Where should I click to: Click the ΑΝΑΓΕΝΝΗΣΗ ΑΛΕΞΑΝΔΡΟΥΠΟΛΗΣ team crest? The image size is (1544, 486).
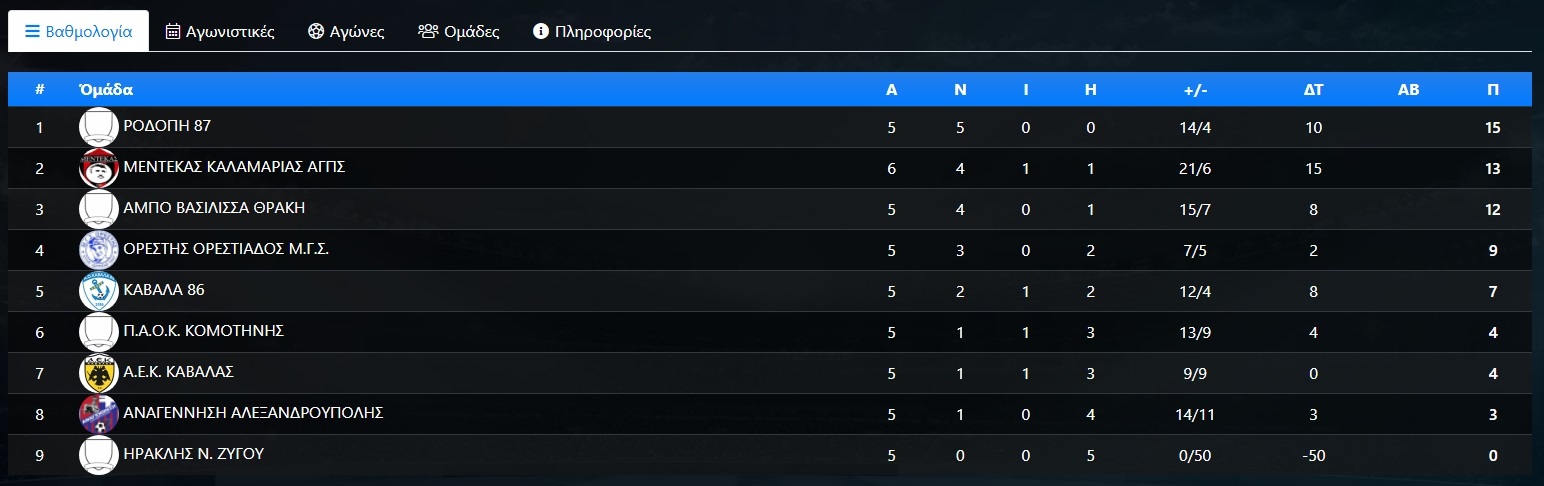98,414
